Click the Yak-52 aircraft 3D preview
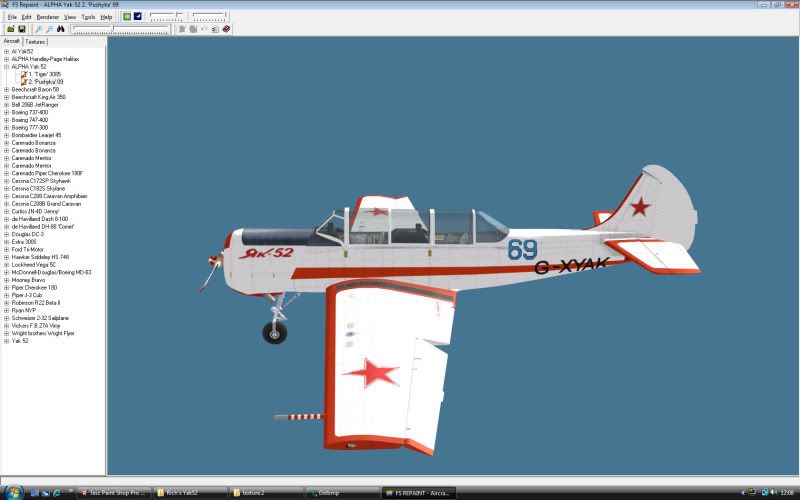 [x=449, y=309]
